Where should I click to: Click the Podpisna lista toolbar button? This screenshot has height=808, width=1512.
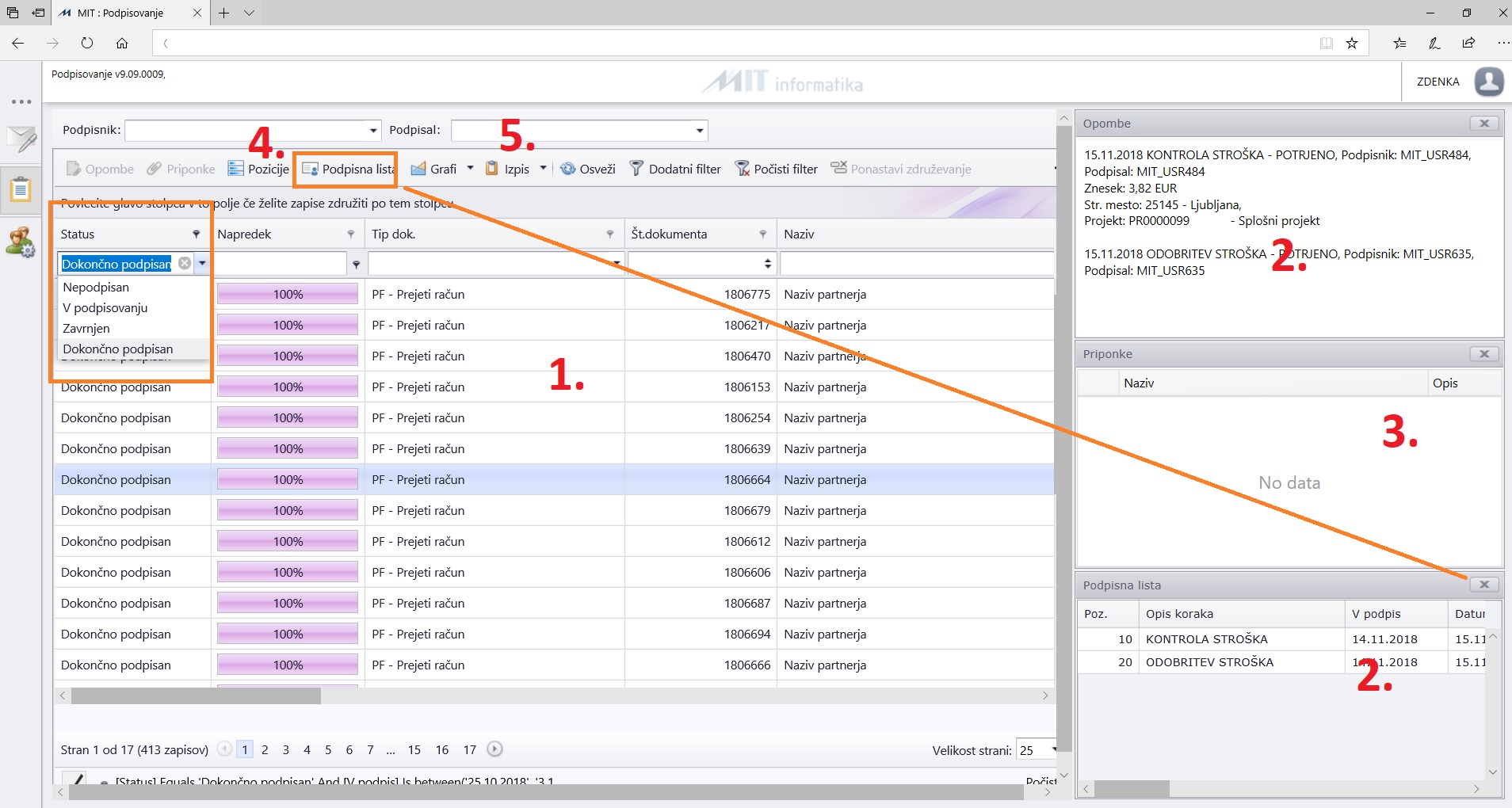point(348,169)
